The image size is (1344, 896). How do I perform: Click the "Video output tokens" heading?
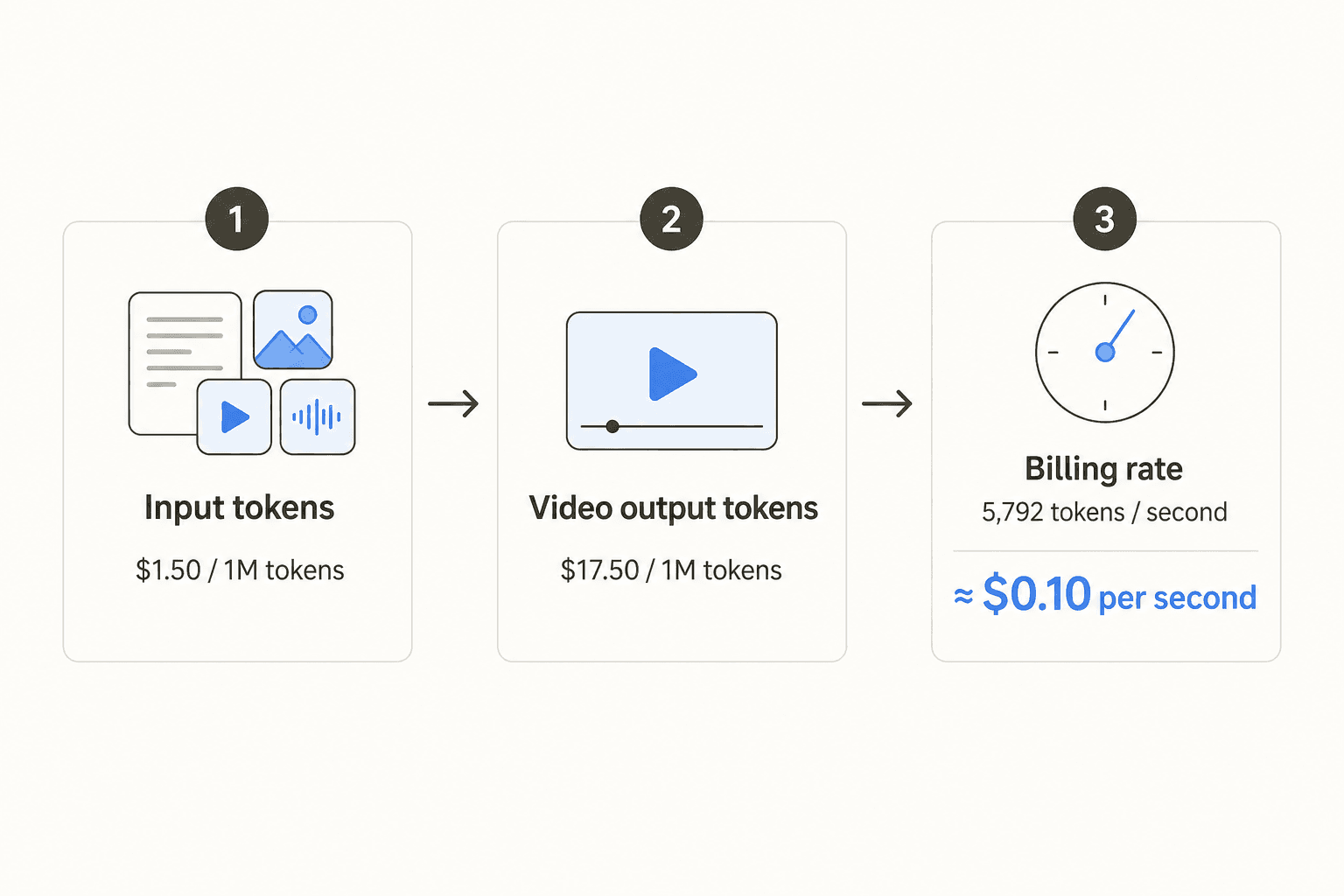tap(673, 508)
